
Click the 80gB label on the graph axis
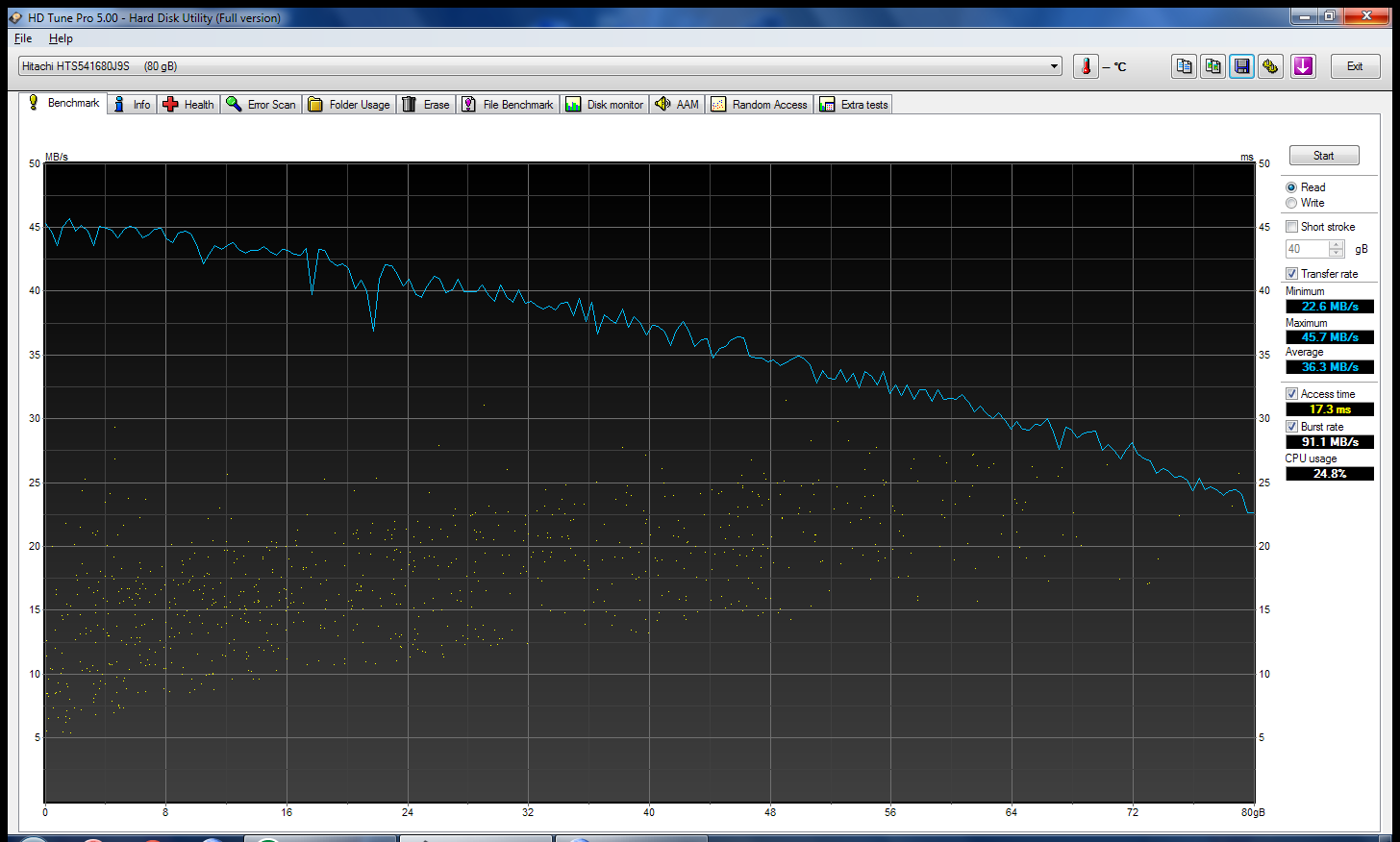tap(1253, 812)
